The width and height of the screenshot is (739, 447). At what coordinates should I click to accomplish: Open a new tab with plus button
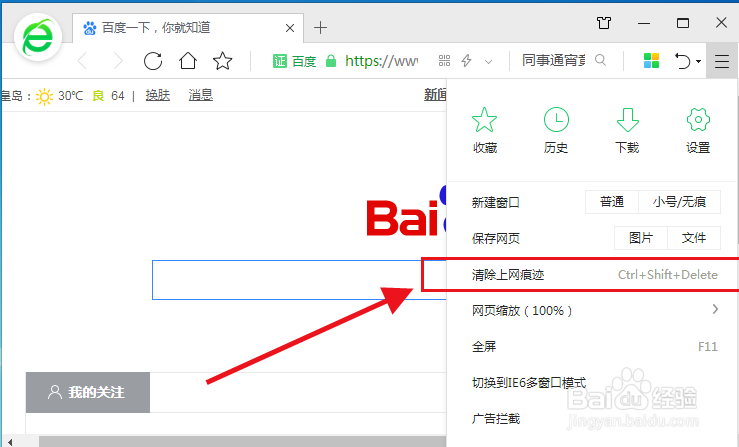click(x=320, y=28)
